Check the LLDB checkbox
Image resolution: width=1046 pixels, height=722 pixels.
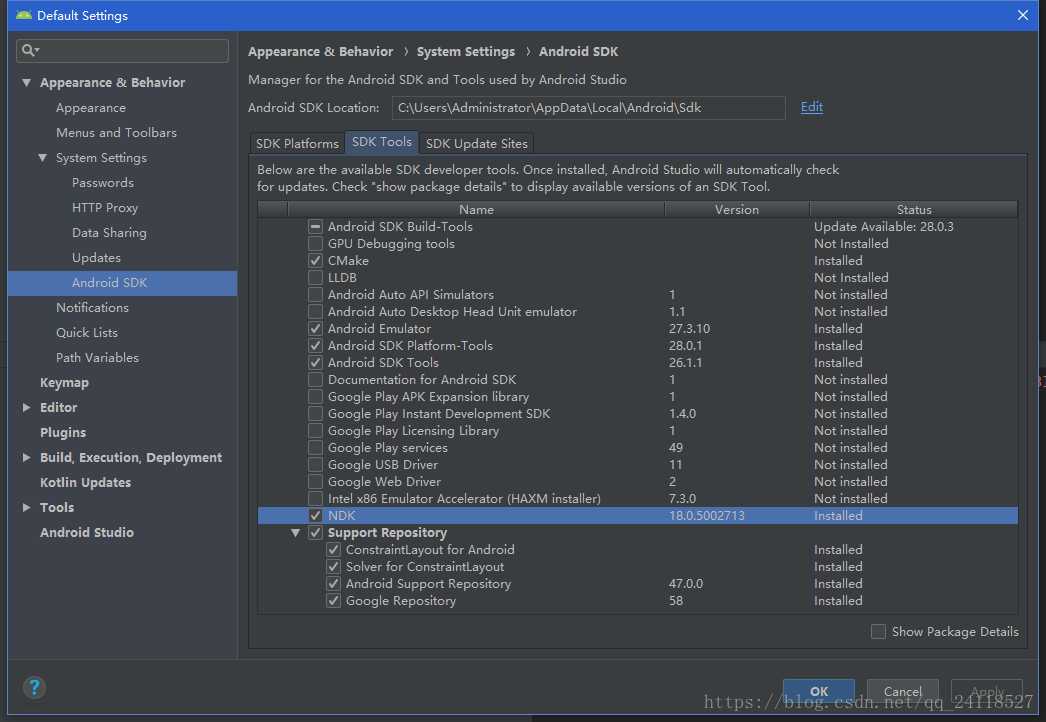[x=316, y=278]
